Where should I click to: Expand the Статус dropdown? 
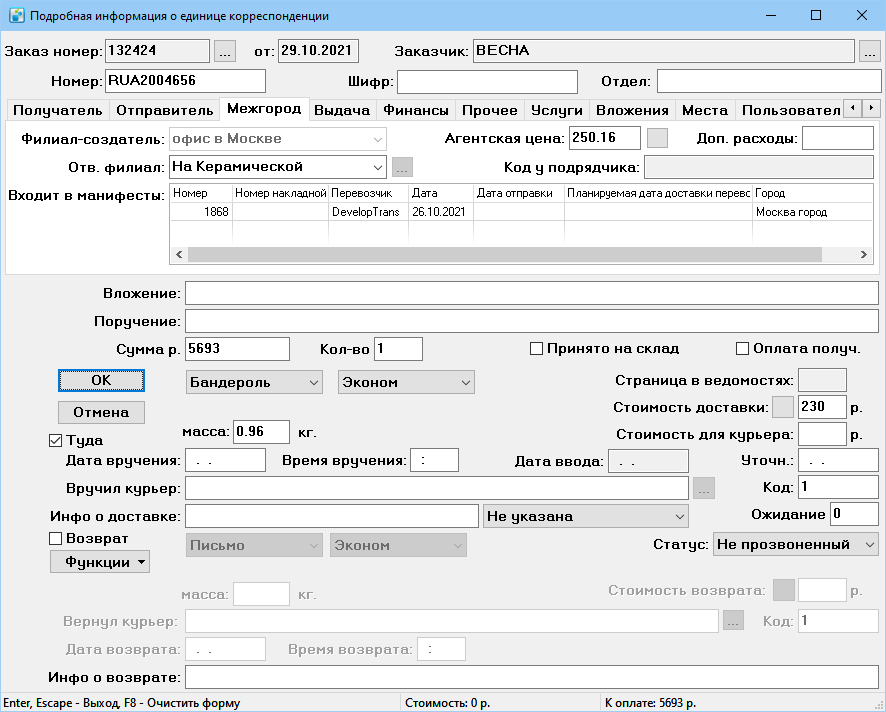point(796,545)
